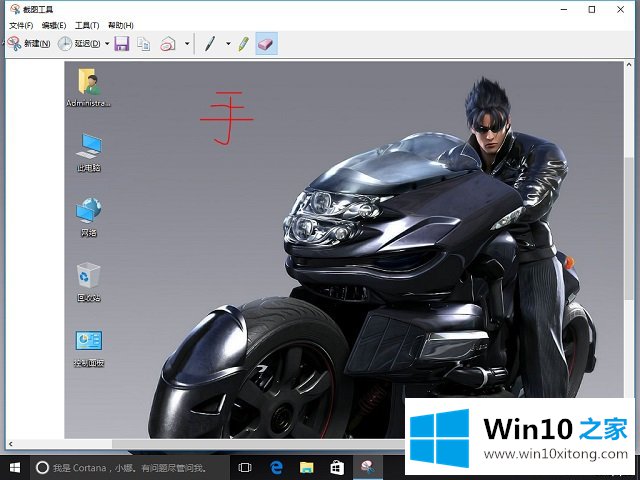The height and width of the screenshot is (480, 640).
Task: Open the Help (帮助) menu
Action: pyautogui.click(x=120, y=25)
